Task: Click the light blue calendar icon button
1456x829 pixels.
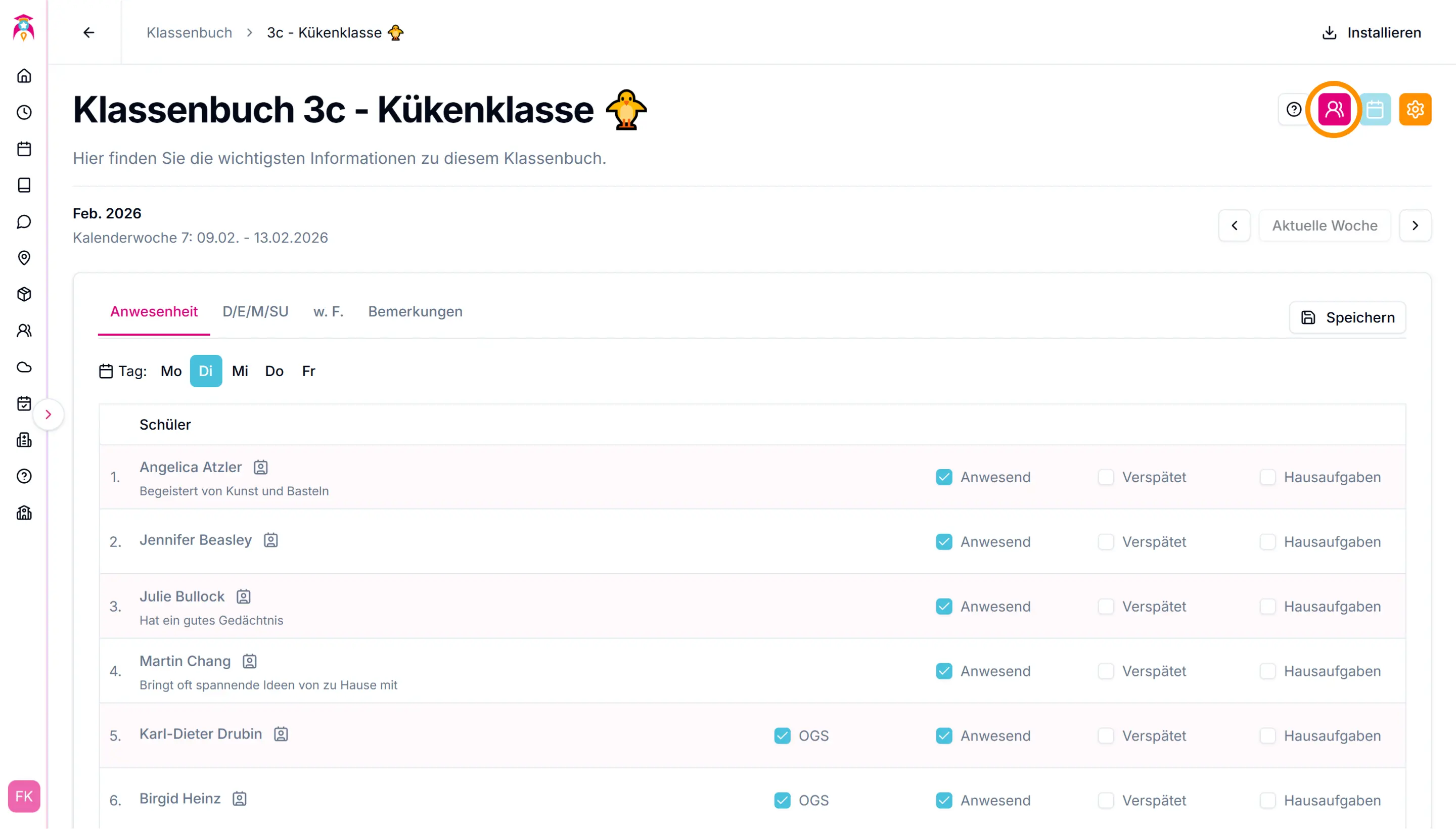Action: point(1375,109)
